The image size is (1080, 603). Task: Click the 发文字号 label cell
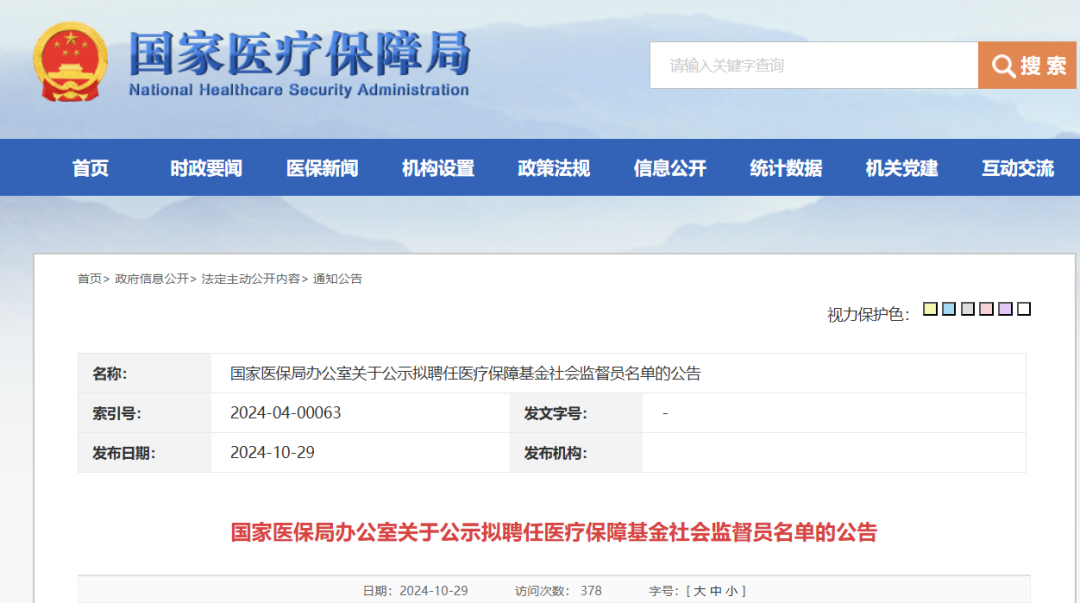click(x=576, y=413)
